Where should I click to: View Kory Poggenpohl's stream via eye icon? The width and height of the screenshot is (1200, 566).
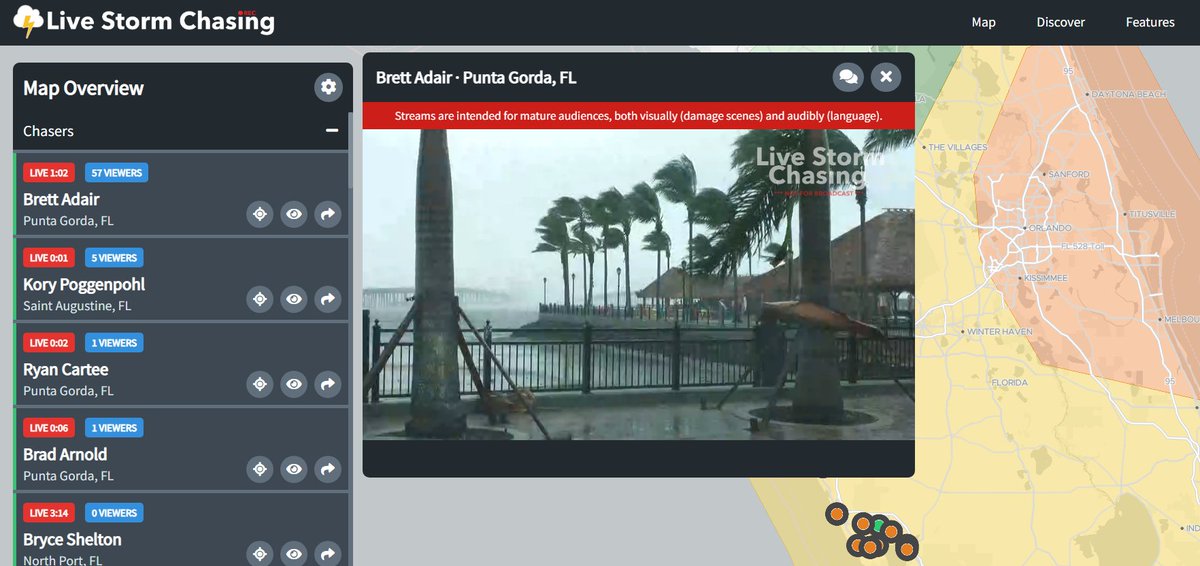[294, 298]
